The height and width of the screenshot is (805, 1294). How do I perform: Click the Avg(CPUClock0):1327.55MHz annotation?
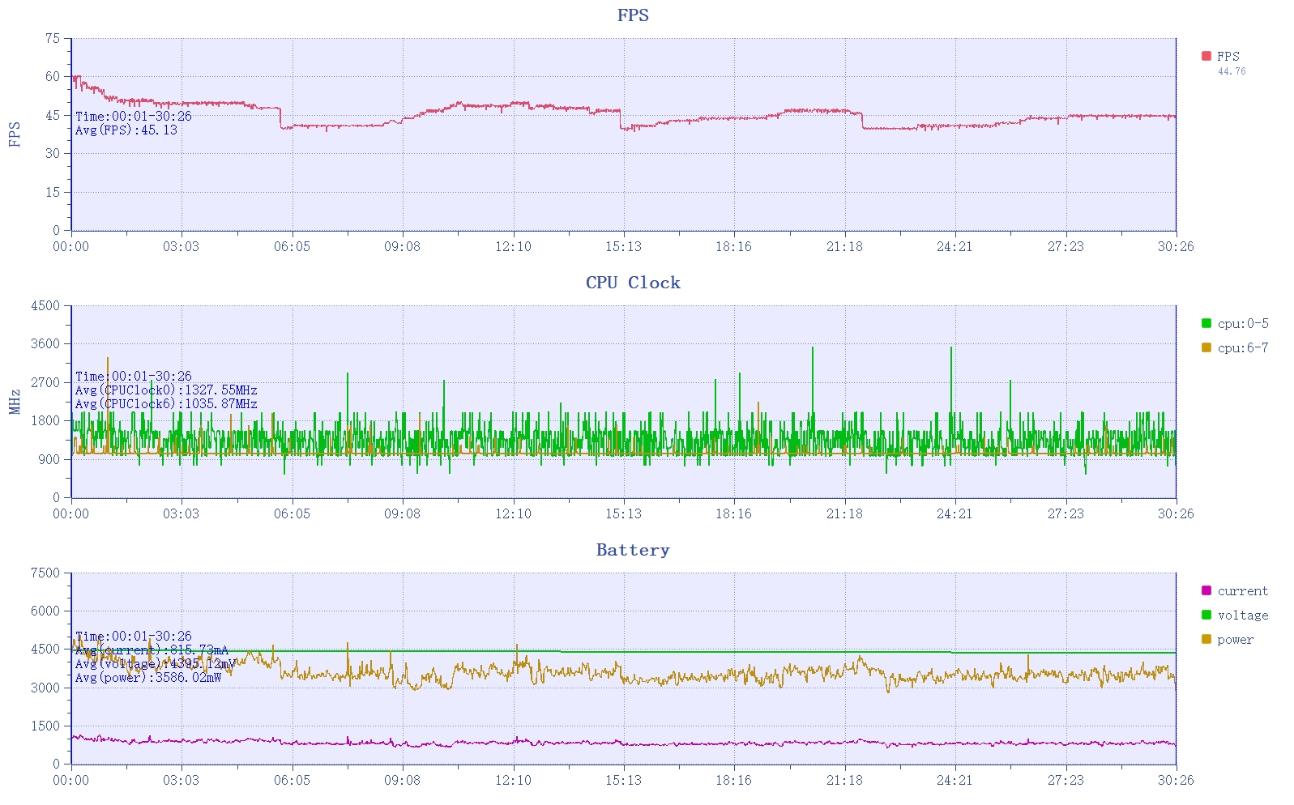(x=166, y=390)
